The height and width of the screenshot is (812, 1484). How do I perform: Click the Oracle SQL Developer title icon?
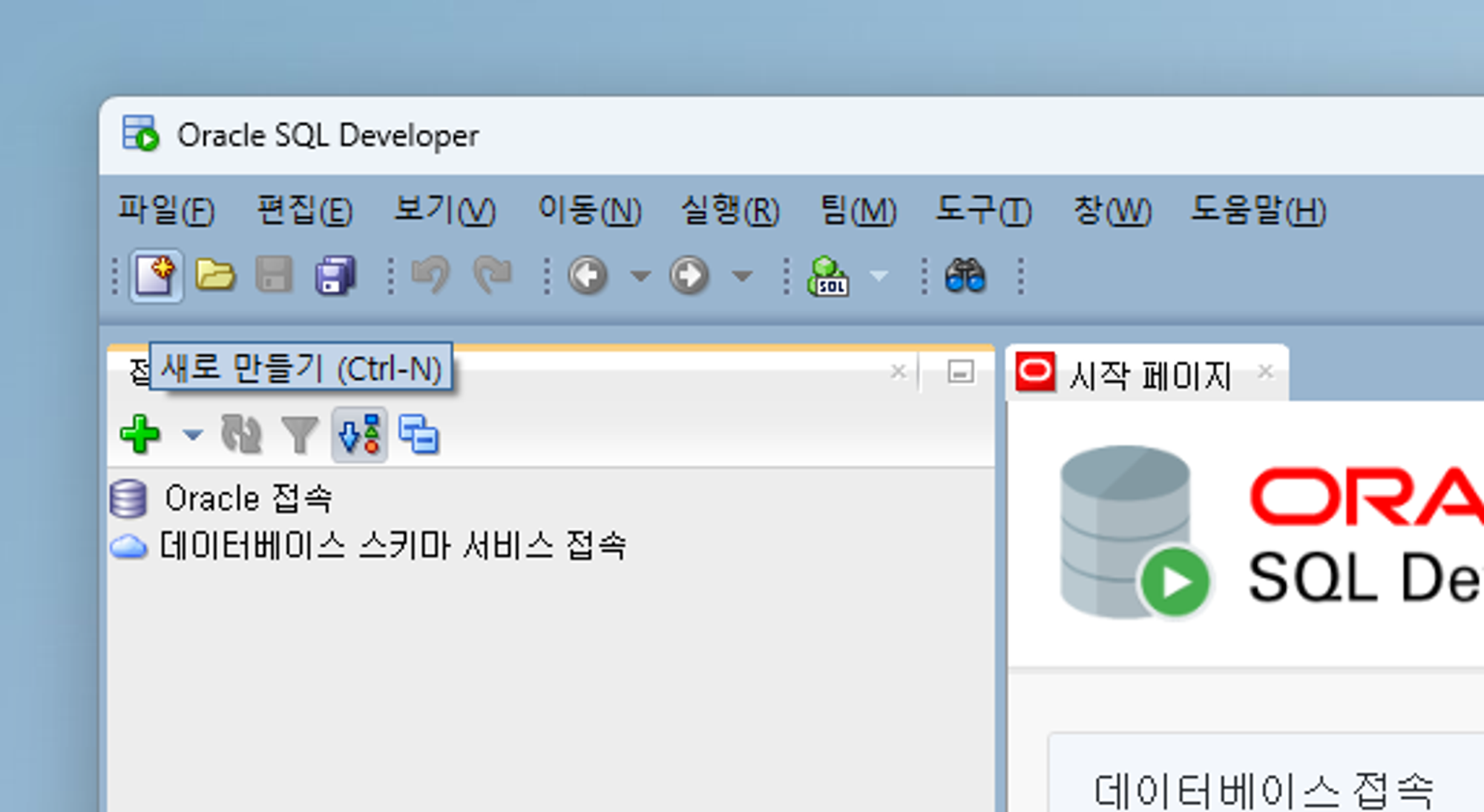click(x=141, y=134)
